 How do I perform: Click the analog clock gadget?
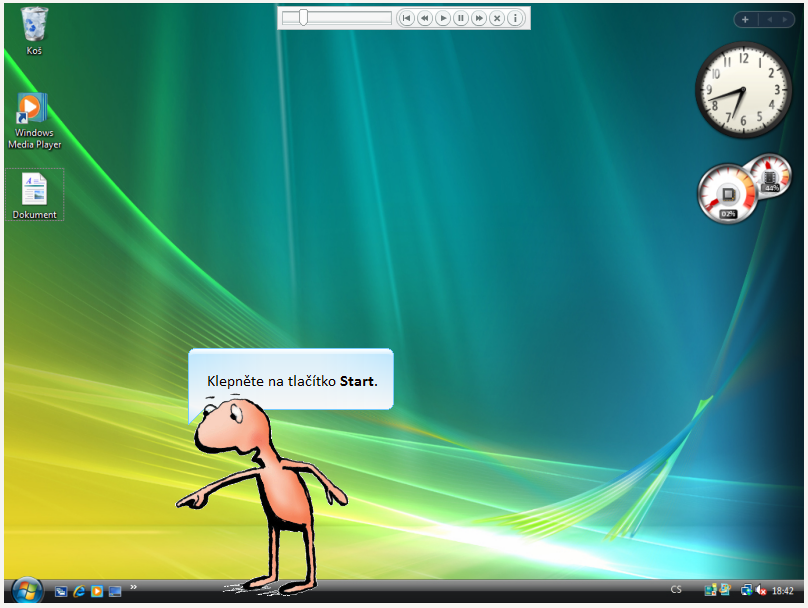(743, 90)
